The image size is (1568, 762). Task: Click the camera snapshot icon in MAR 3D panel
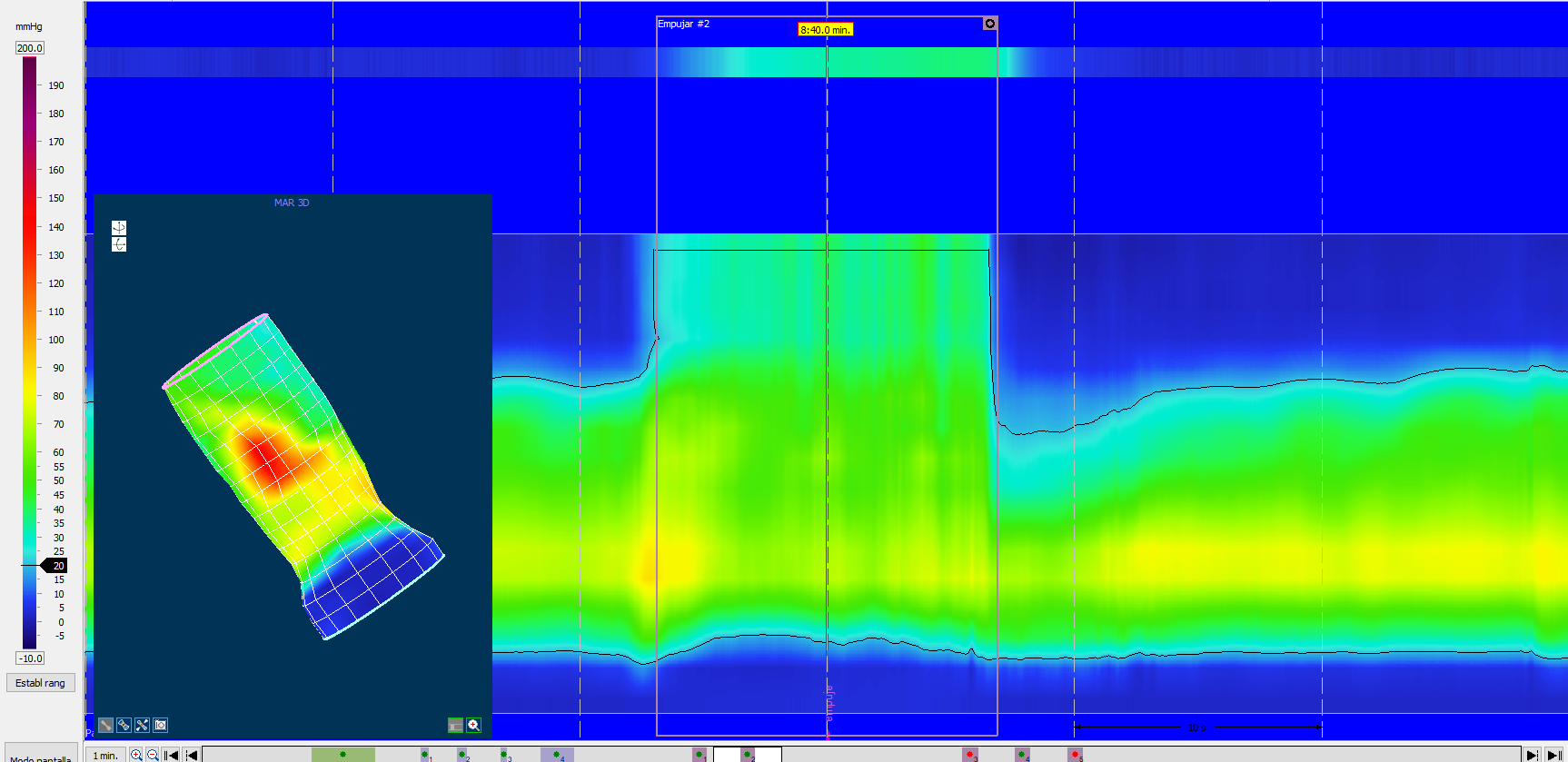160,725
